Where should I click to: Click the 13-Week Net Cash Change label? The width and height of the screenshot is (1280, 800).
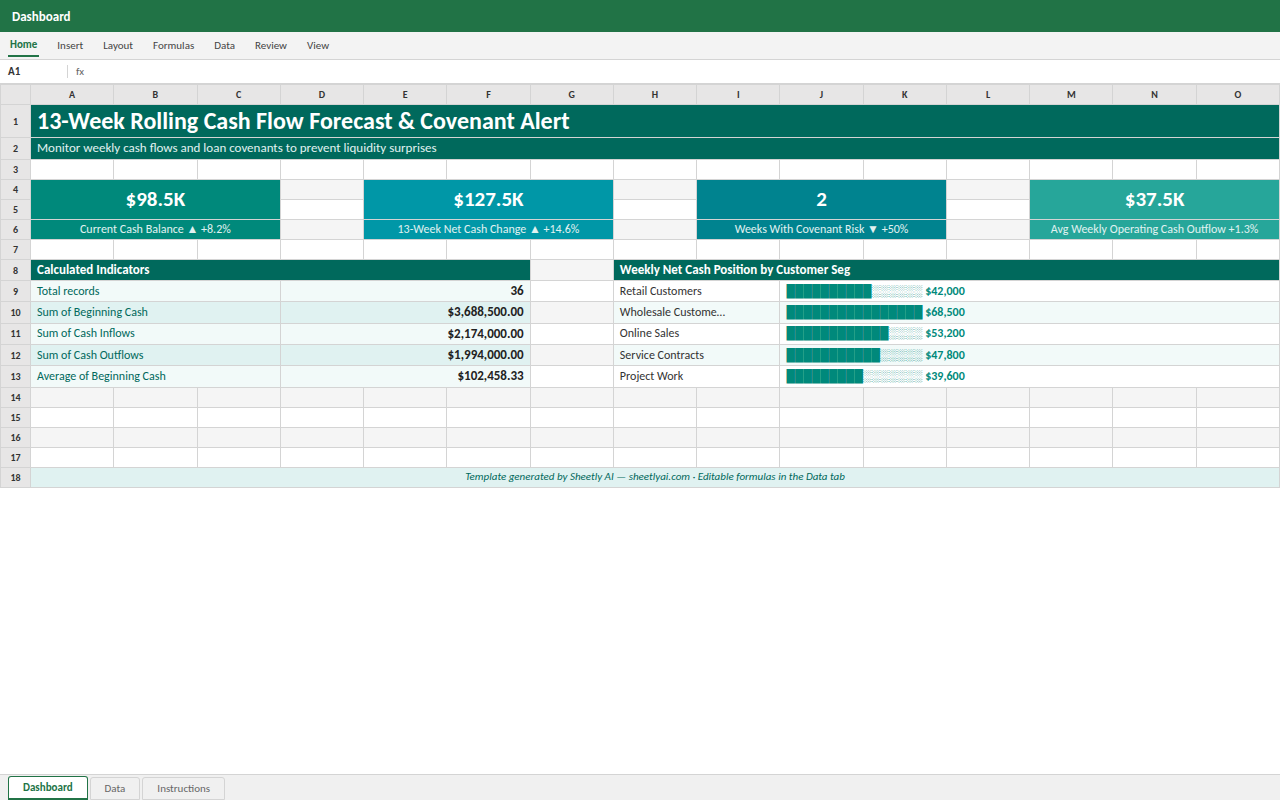(x=489, y=230)
